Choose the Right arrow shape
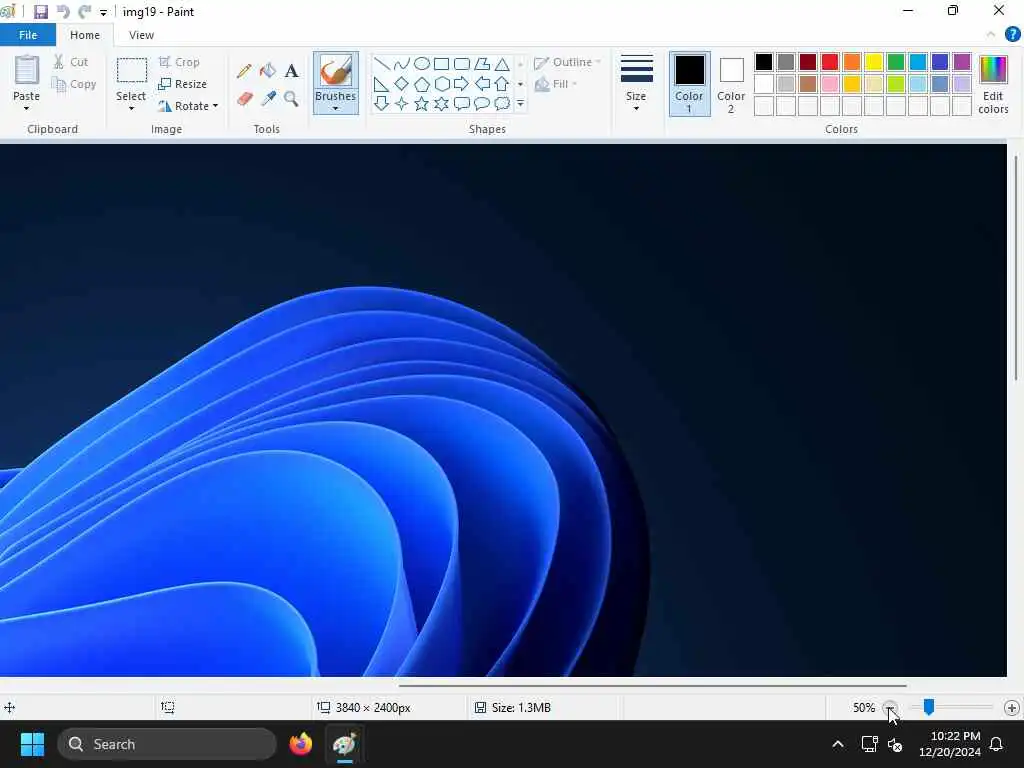Viewport: 1024px width, 768px height. [x=462, y=84]
